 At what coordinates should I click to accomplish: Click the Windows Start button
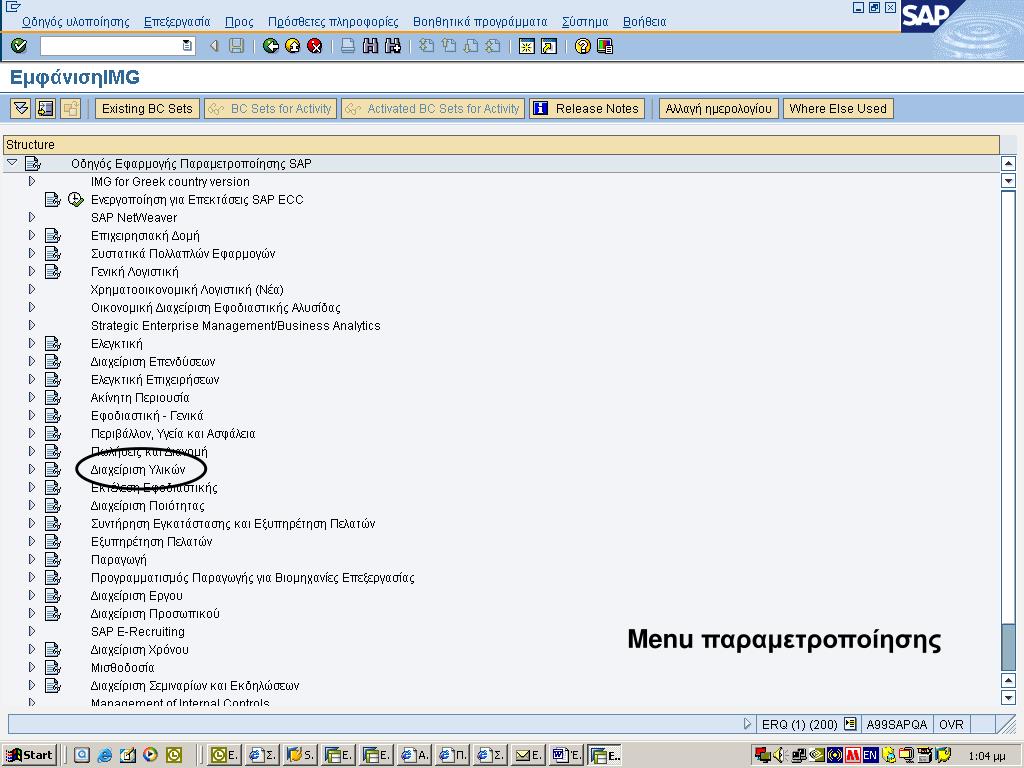tap(30, 755)
